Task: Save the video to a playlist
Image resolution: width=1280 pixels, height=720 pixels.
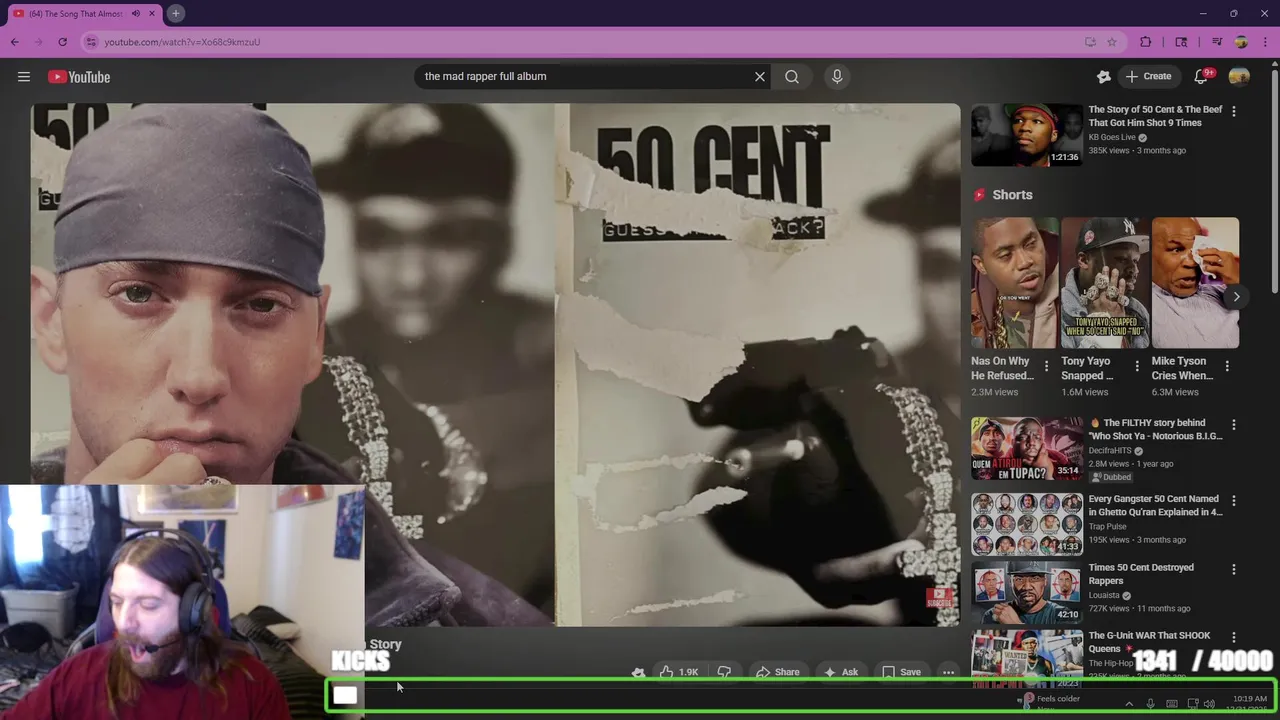Action: 901,672
